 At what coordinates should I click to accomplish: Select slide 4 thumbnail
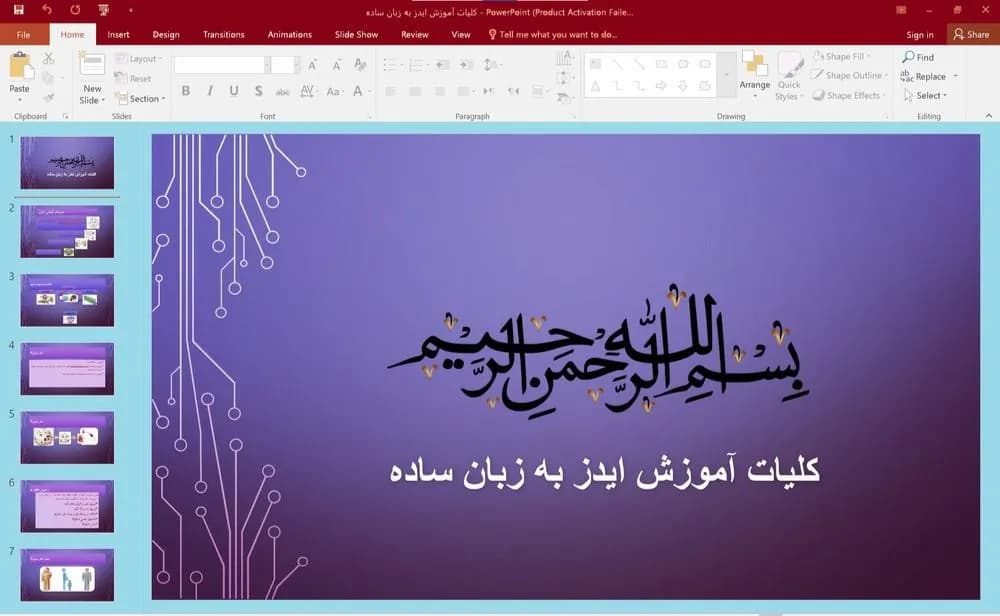(x=67, y=369)
